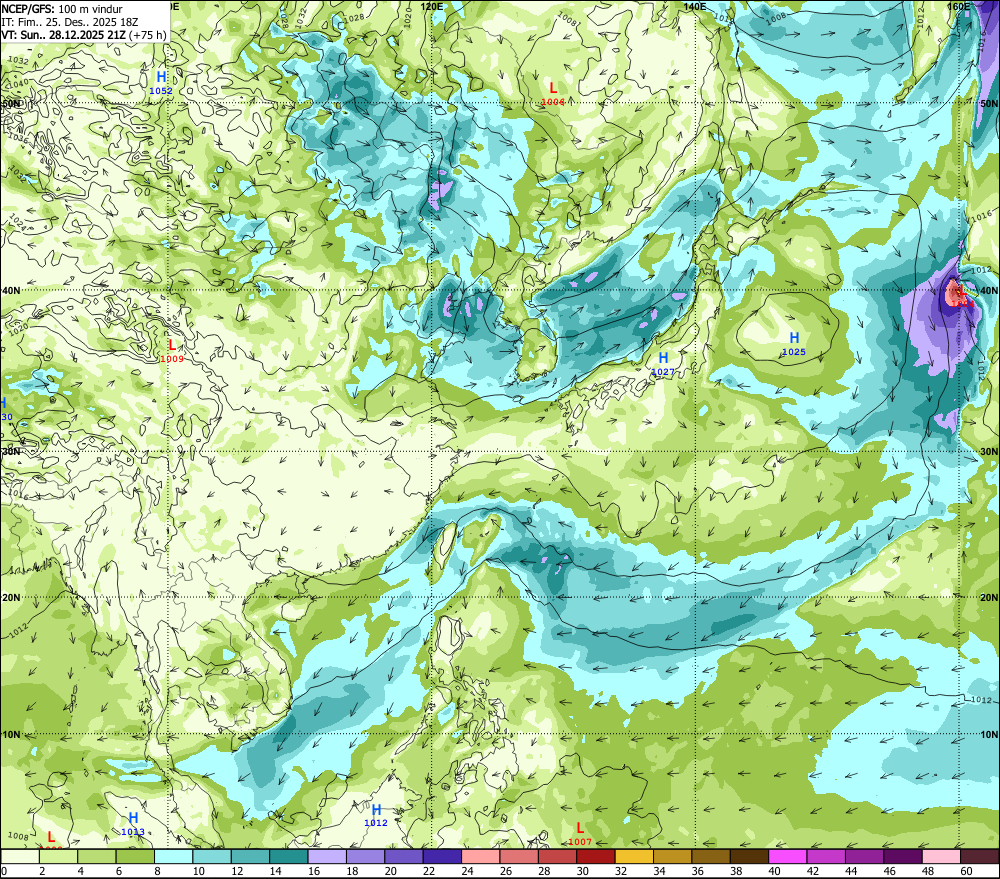Viewport: 1000px width, 879px height.
Task: Select the golden yellow 32–34 legend swatch
Action: (635, 856)
